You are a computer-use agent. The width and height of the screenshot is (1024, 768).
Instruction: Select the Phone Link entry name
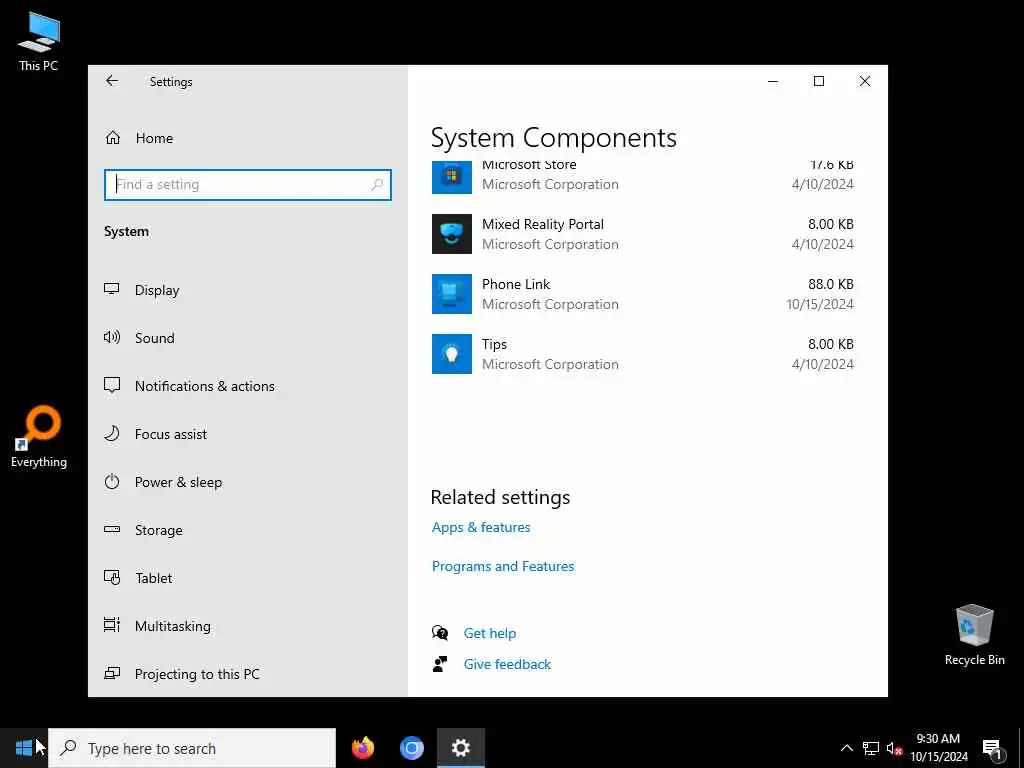click(x=516, y=284)
